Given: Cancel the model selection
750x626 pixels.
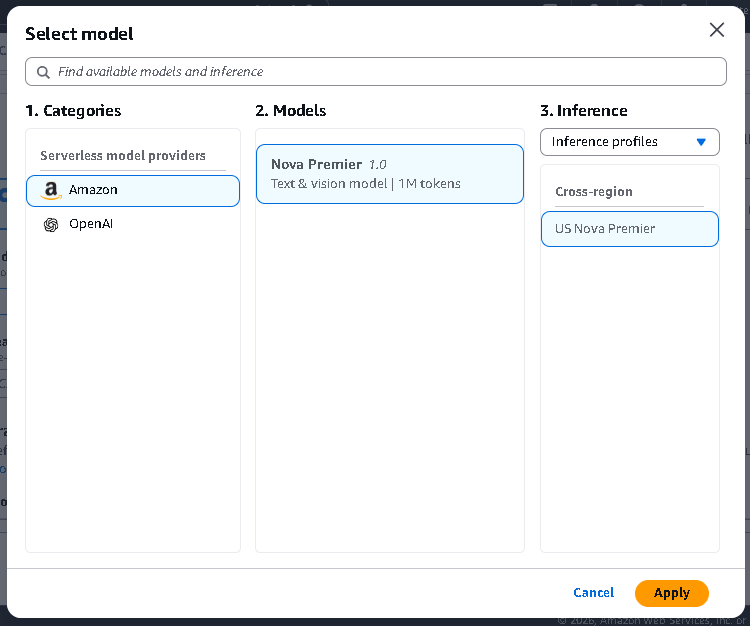Looking at the screenshot, I should coord(594,593).
